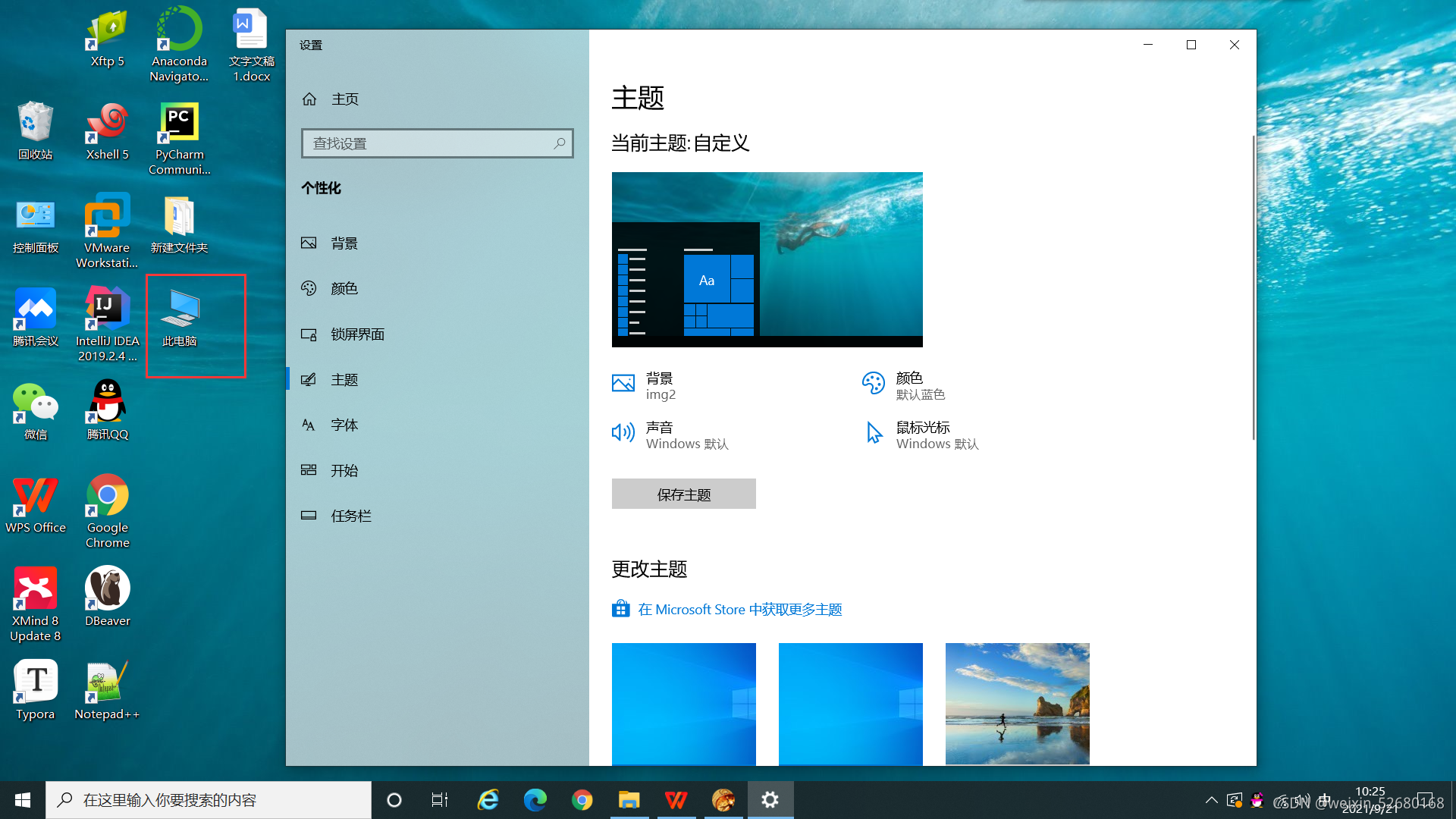Open the 声音 sound speaker icon
Screen dimensions: 1456x819
623,433
